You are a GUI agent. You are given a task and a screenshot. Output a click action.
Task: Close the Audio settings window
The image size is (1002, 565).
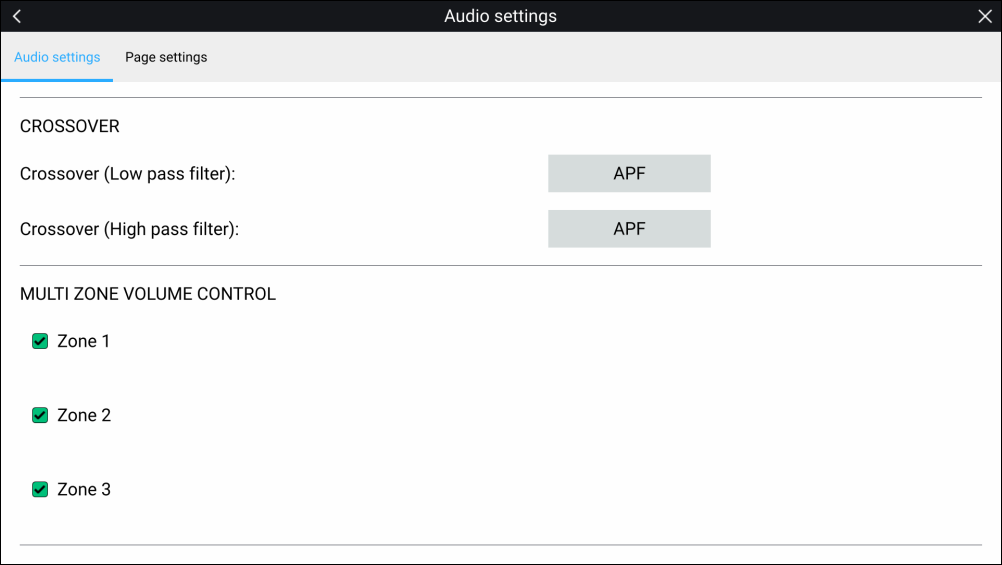[x=984, y=16]
